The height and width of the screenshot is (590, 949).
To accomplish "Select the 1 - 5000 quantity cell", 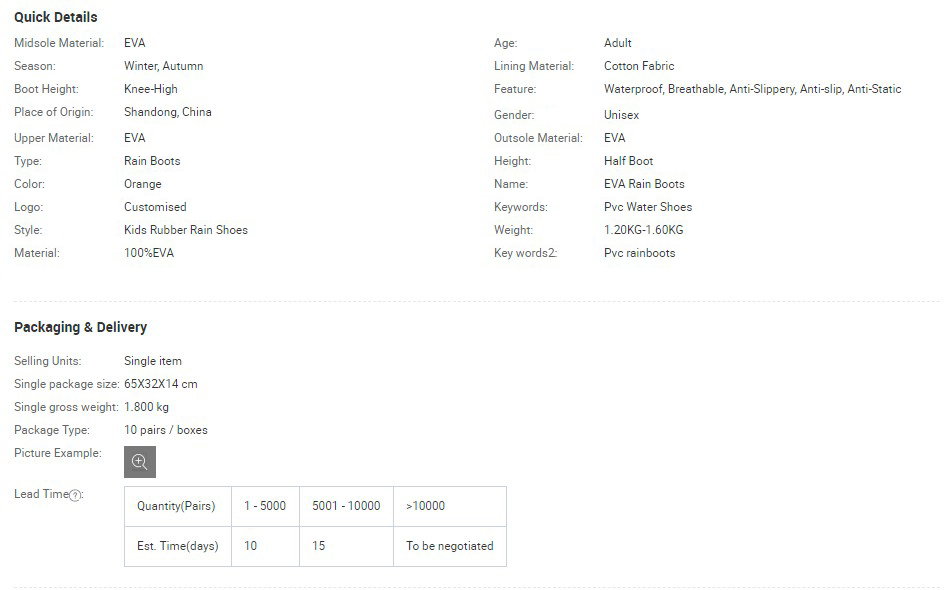I will [x=265, y=506].
